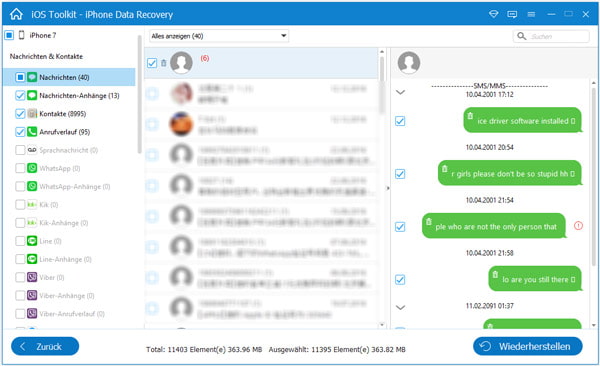The width and height of the screenshot is (600, 366).
Task: Click the Sprachnachricht voicemail icon
Action: (x=32, y=150)
